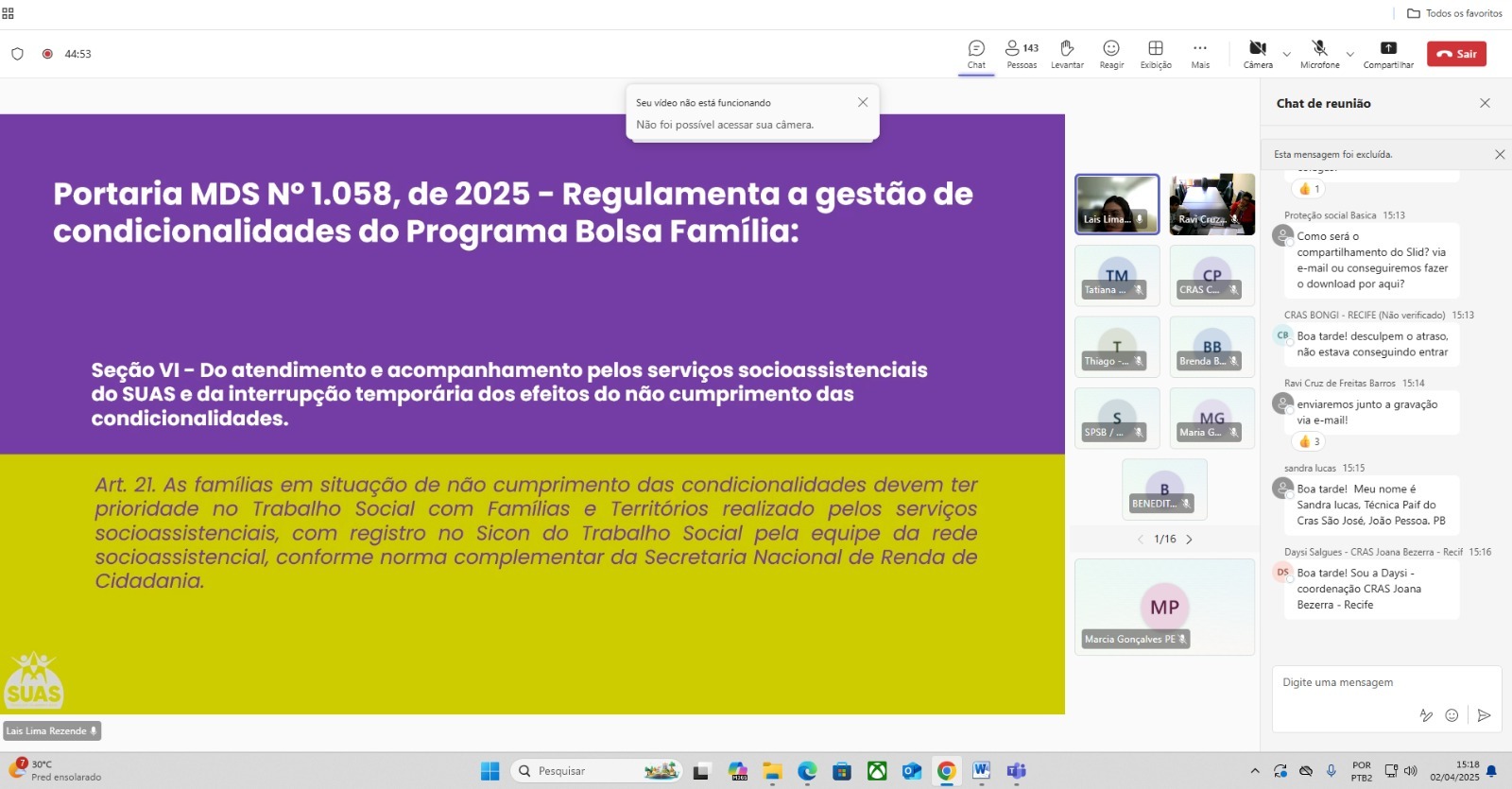The width and height of the screenshot is (1512, 789).
Task: Click the emoji icon in message box
Action: 1452,715
